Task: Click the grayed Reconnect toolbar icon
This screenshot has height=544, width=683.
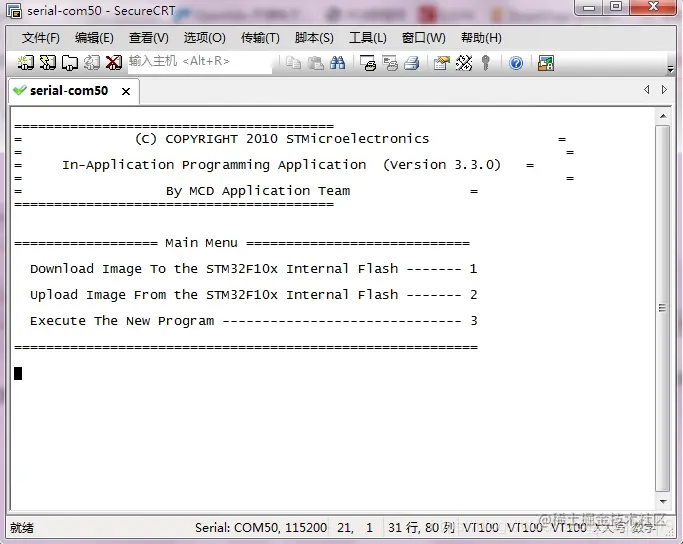Action: tap(92, 63)
